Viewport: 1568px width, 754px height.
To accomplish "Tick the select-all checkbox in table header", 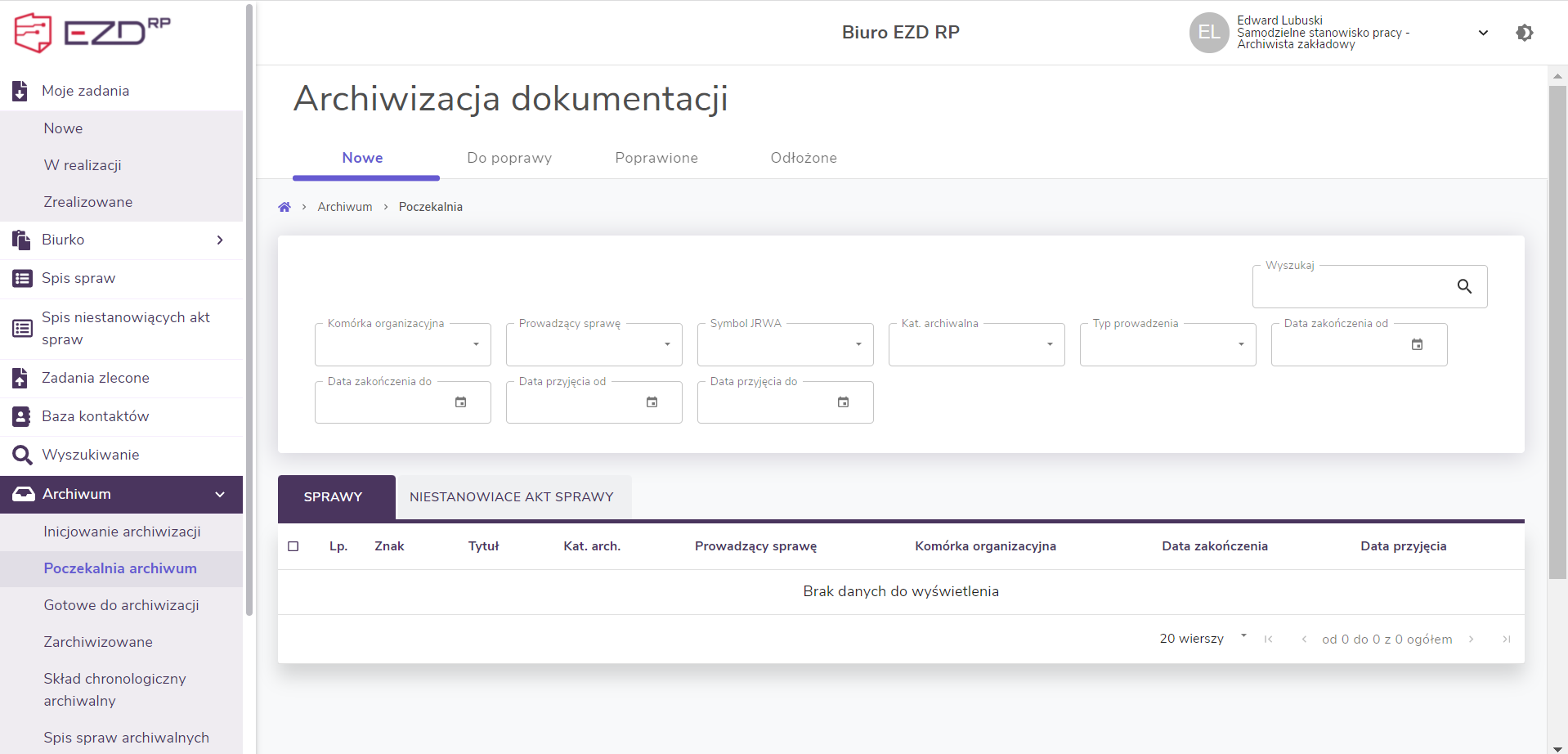I will point(293,546).
